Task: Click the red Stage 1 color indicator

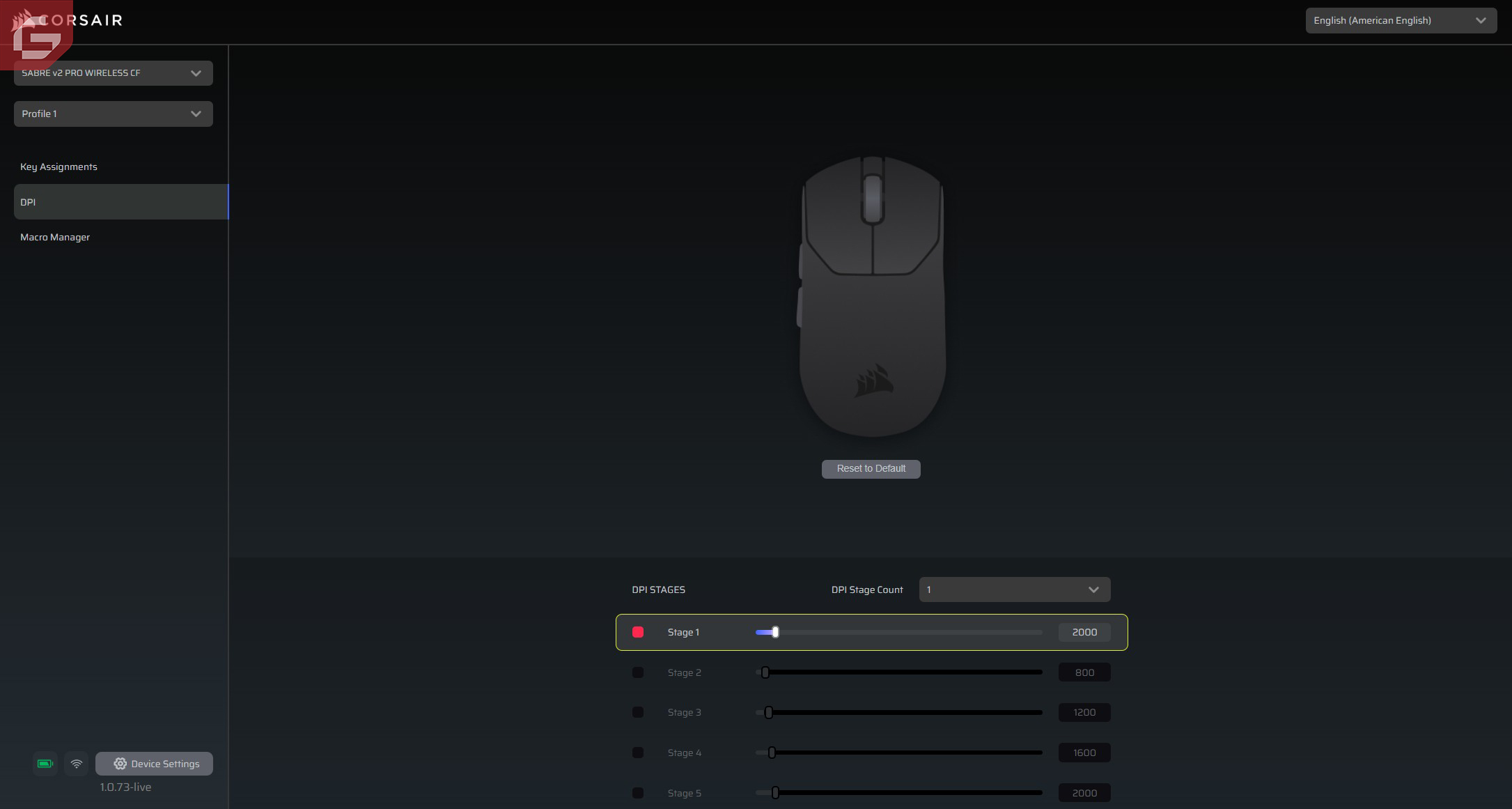Action: point(638,632)
